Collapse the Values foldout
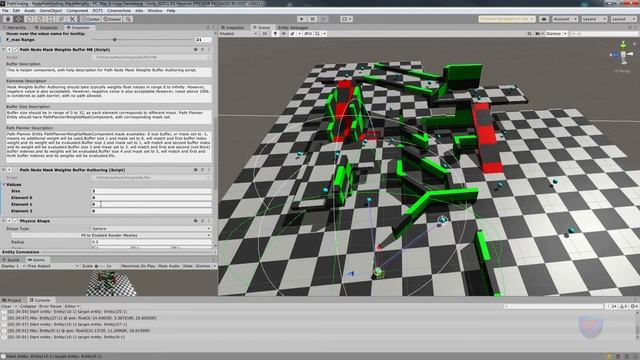 (x=4, y=184)
